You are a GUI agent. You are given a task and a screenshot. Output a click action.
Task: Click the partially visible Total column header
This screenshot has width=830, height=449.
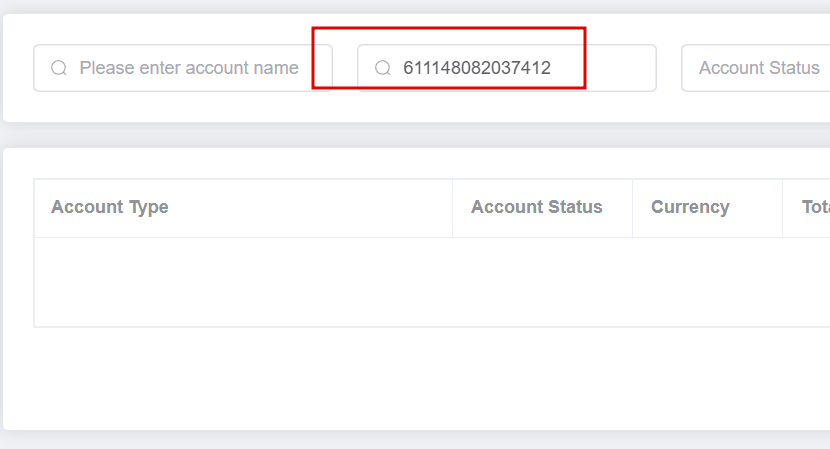click(x=806, y=208)
